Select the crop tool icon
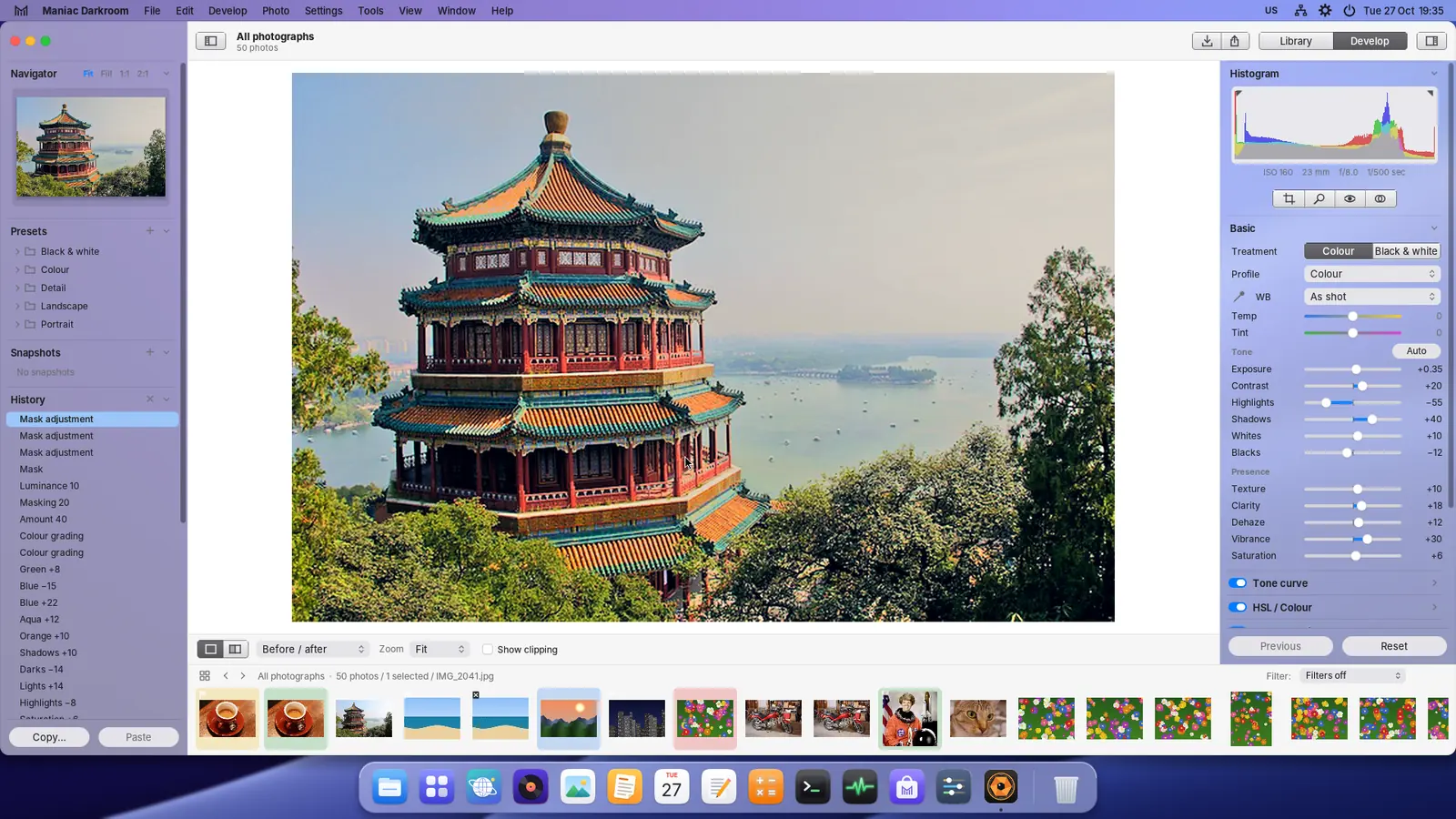Image resolution: width=1456 pixels, height=819 pixels. coord(1289,198)
